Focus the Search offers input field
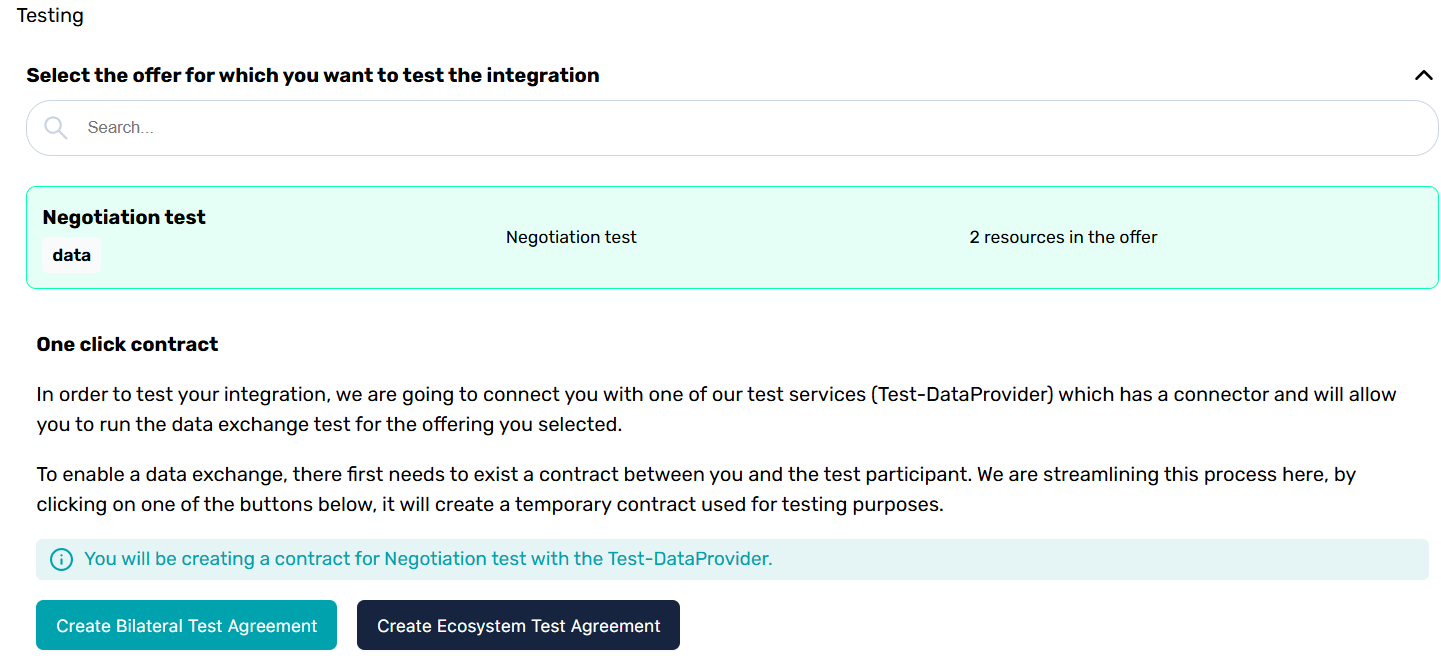 [x=732, y=128]
